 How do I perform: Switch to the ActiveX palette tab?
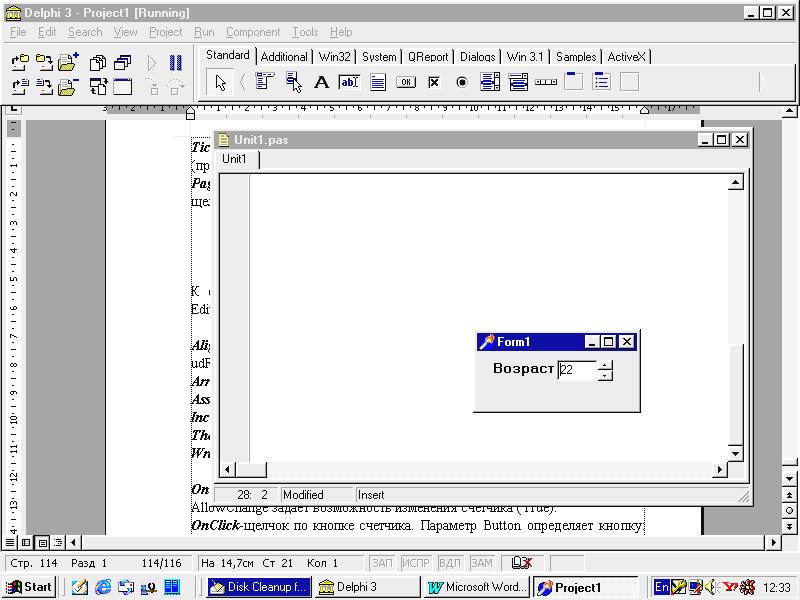(x=626, y=57)
